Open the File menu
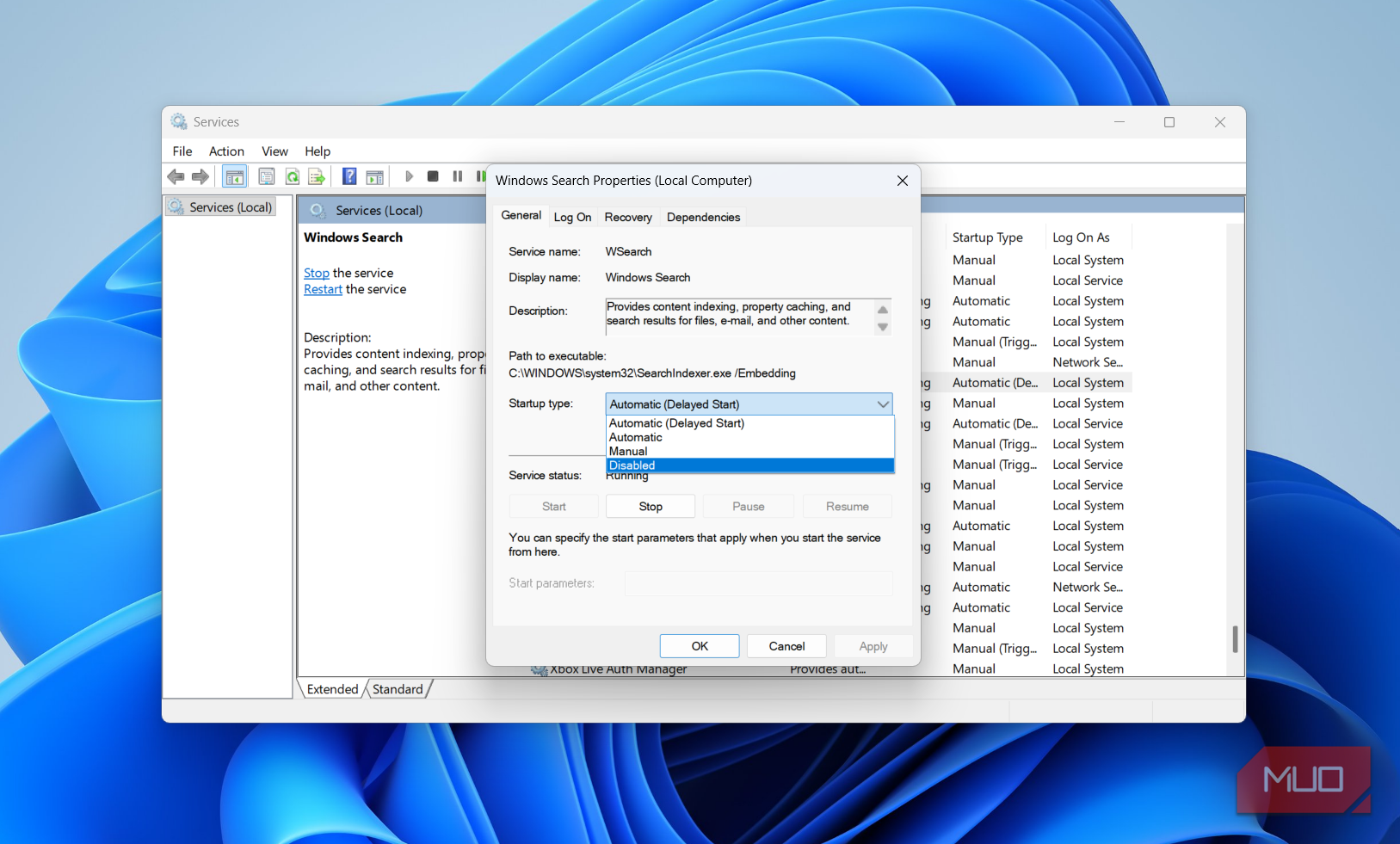This screenshot has width=1400, height=844. [x=182, y=151]
